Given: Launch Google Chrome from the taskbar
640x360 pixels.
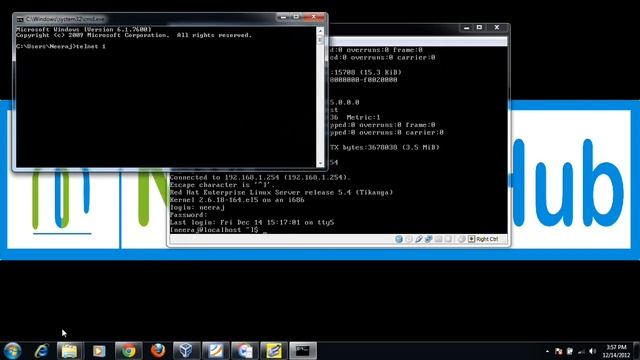Looking at the screenshot, I should [x=129, y=351].
